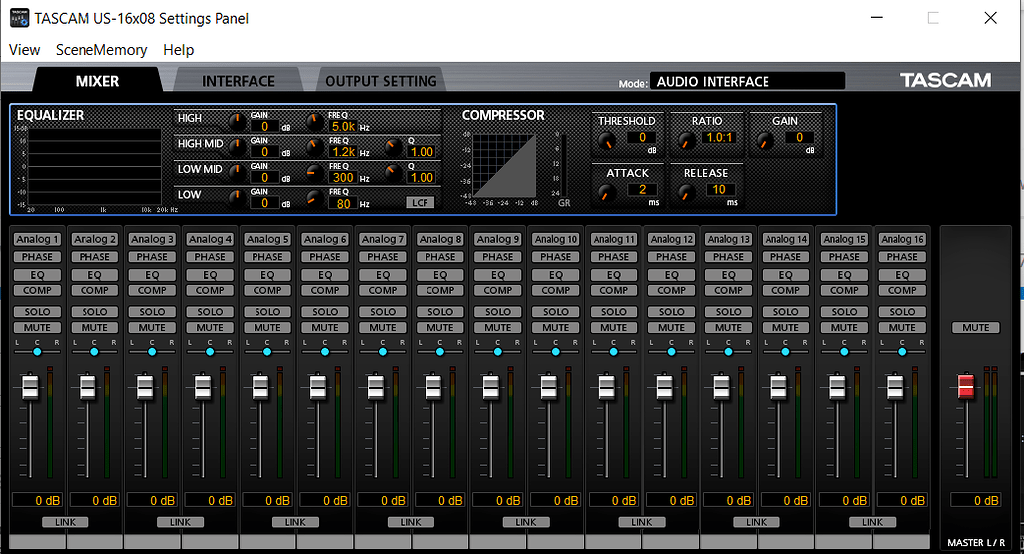Toggle PHASE on Analog 1
The width and height of the screenshot is (1024, 554).
[x=37, y=257]
